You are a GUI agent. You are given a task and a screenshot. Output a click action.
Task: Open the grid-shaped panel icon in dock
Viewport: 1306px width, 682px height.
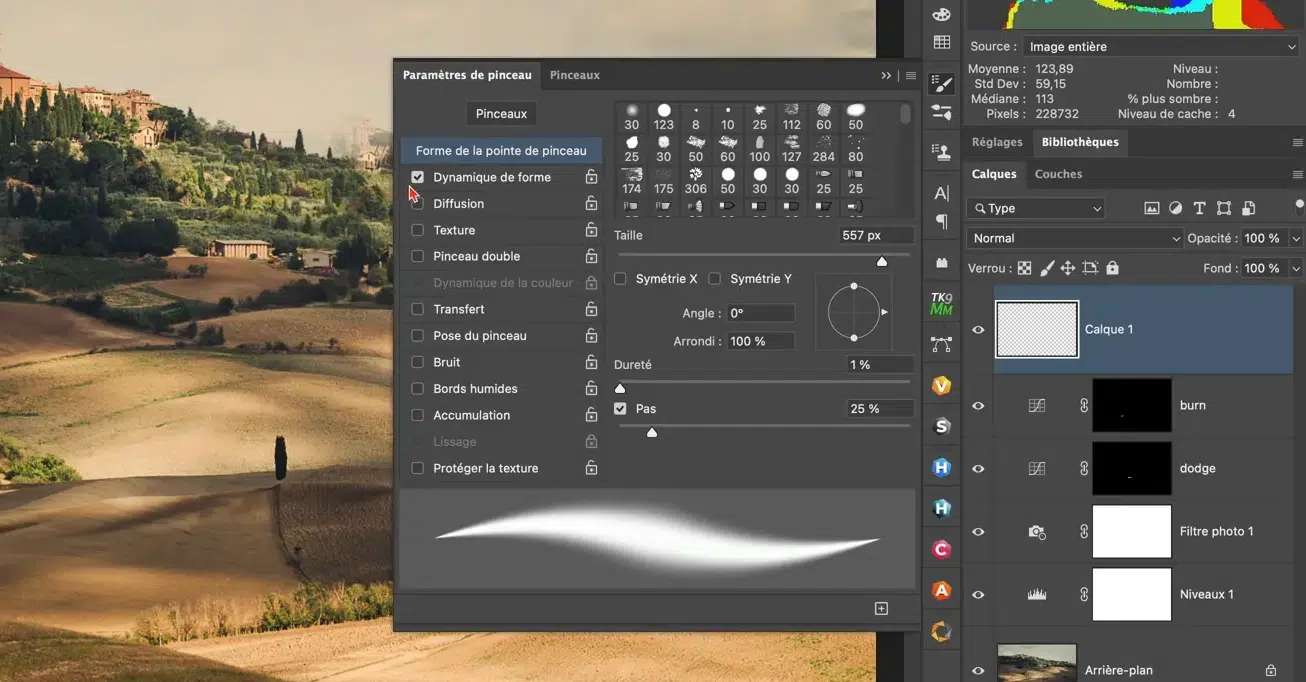tap(941, 42)
